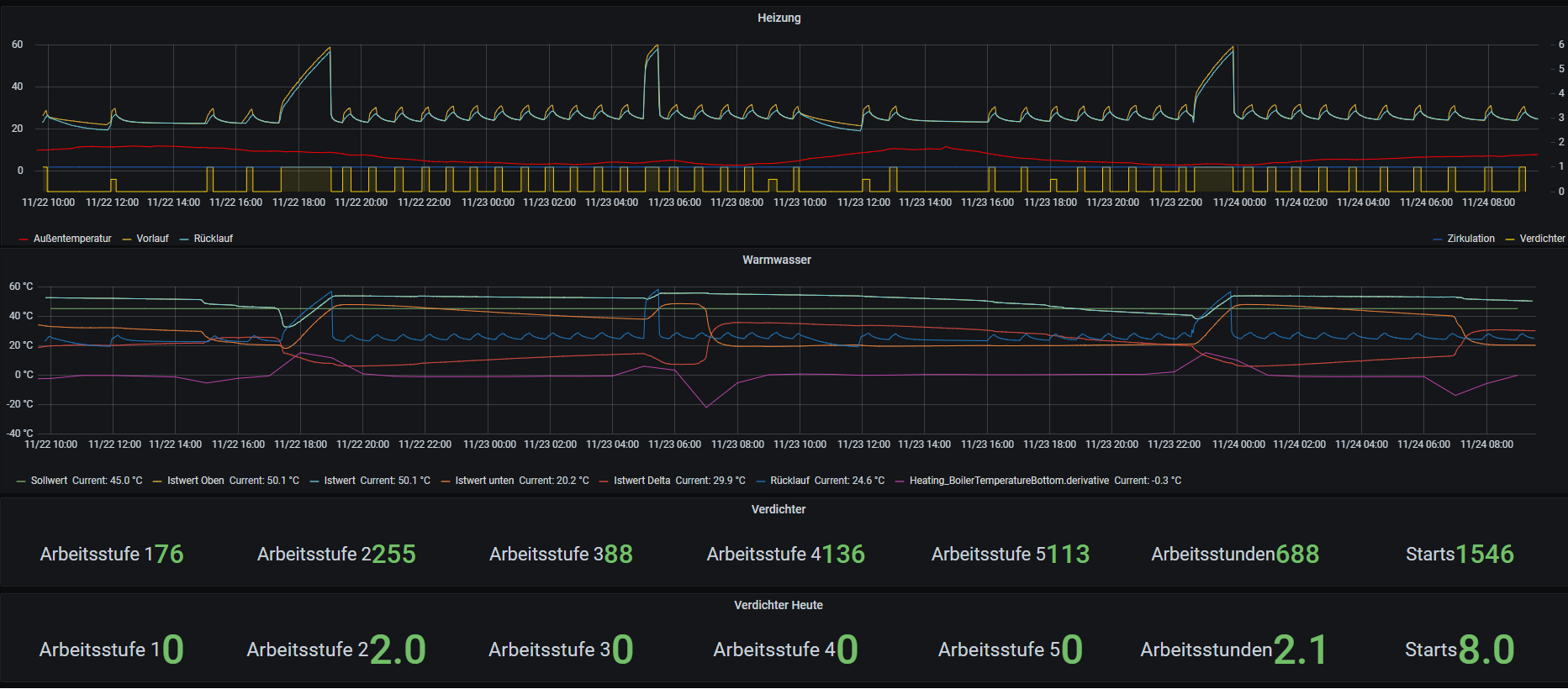The image size is (1568, 689).
Task: Click the 11/22 10:00 label on Warmwasser axis
Action: click(51, 444)
